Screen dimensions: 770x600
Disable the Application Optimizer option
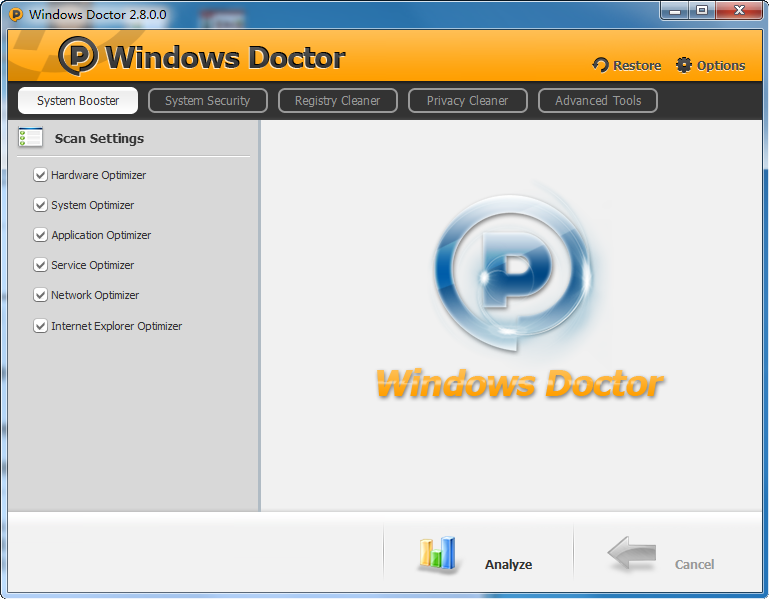click(41, 235)
